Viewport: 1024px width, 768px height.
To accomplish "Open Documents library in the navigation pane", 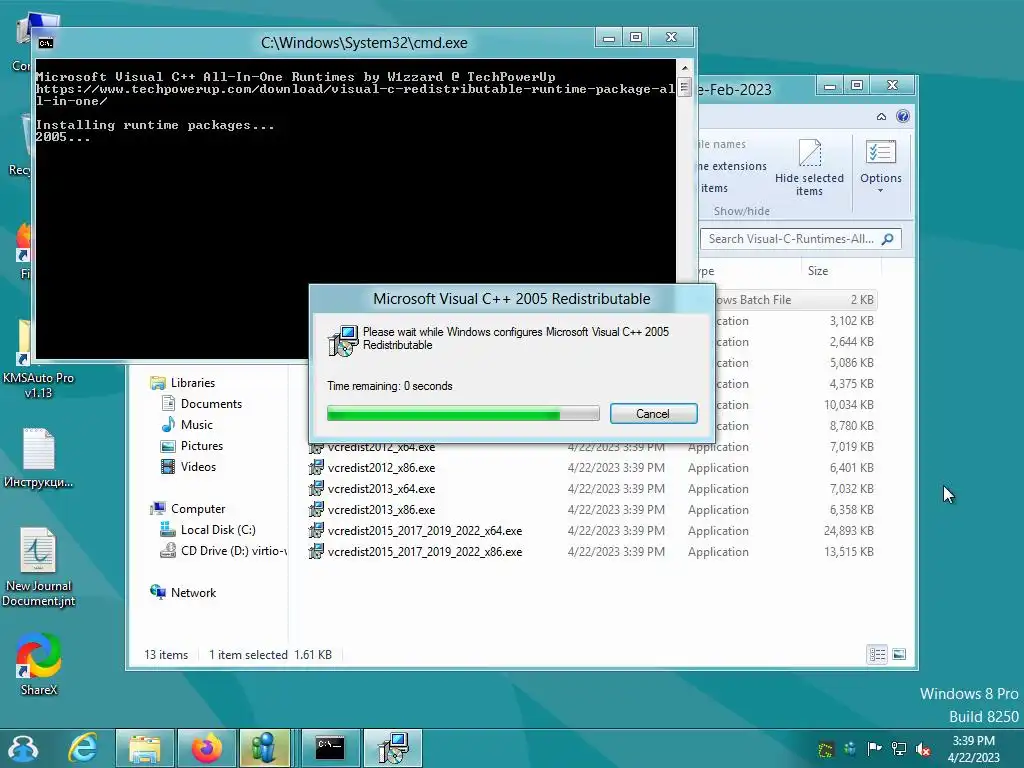I will [211, 404].
